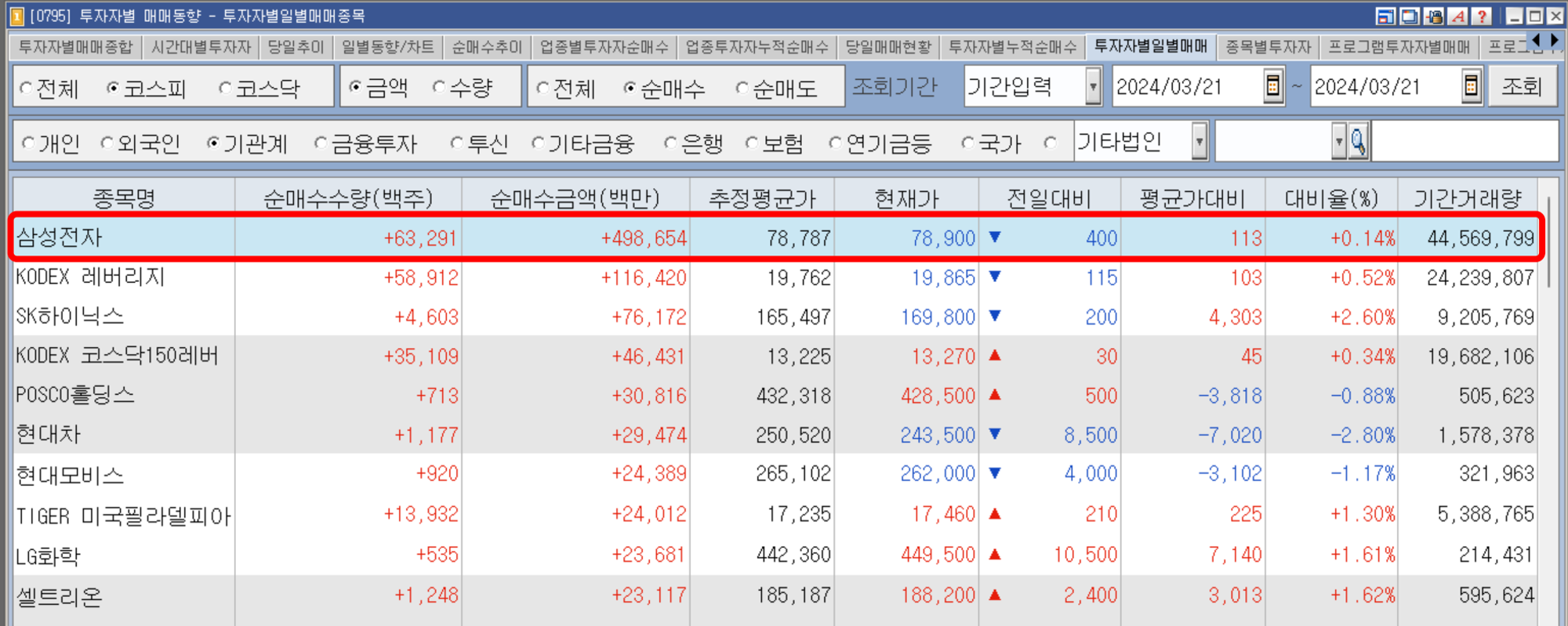
Task: Switch to the 종목별투자자 tab
Action: tap(1268, 47)
